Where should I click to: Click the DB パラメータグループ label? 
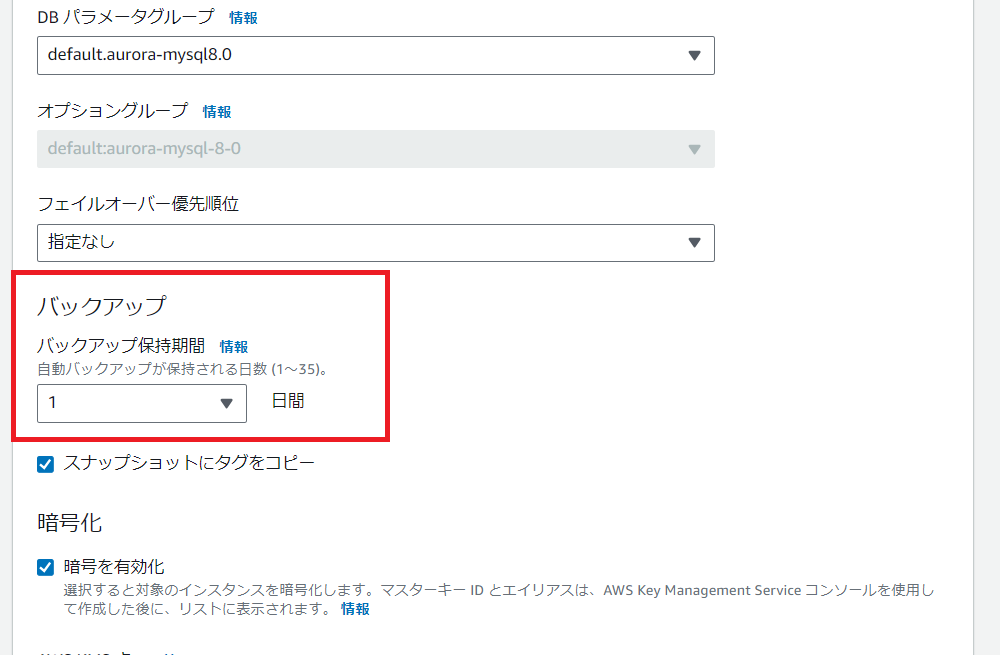[x=126, y=17]
